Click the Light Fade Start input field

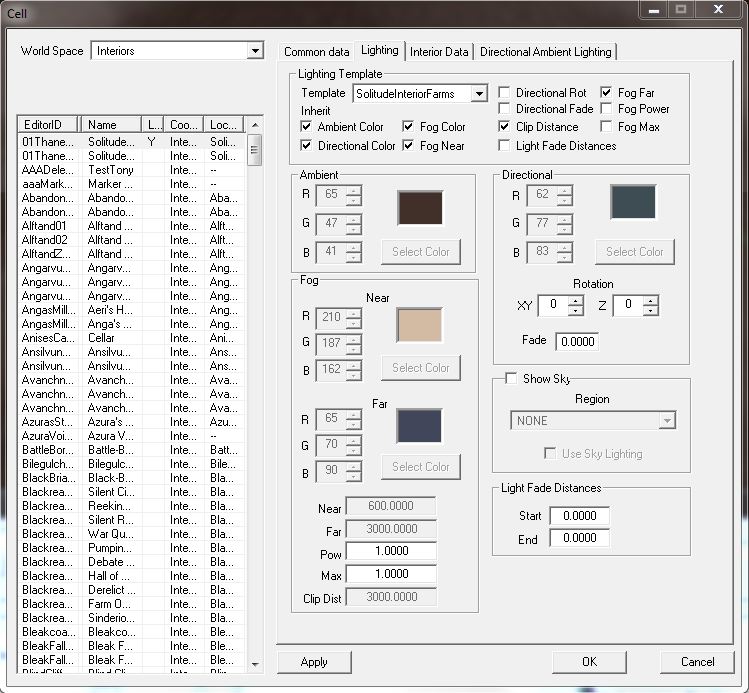[x=578, y=516]
